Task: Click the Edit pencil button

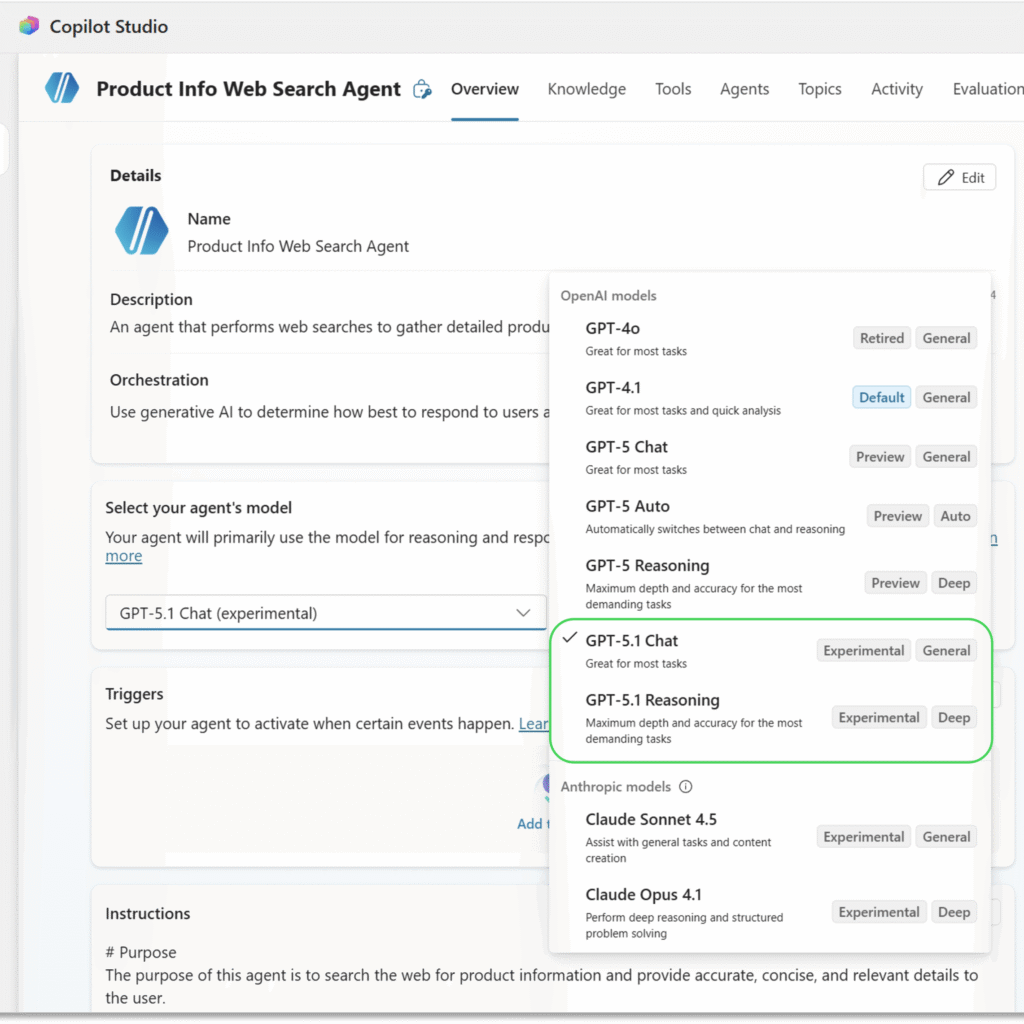Action: point(959,178)
